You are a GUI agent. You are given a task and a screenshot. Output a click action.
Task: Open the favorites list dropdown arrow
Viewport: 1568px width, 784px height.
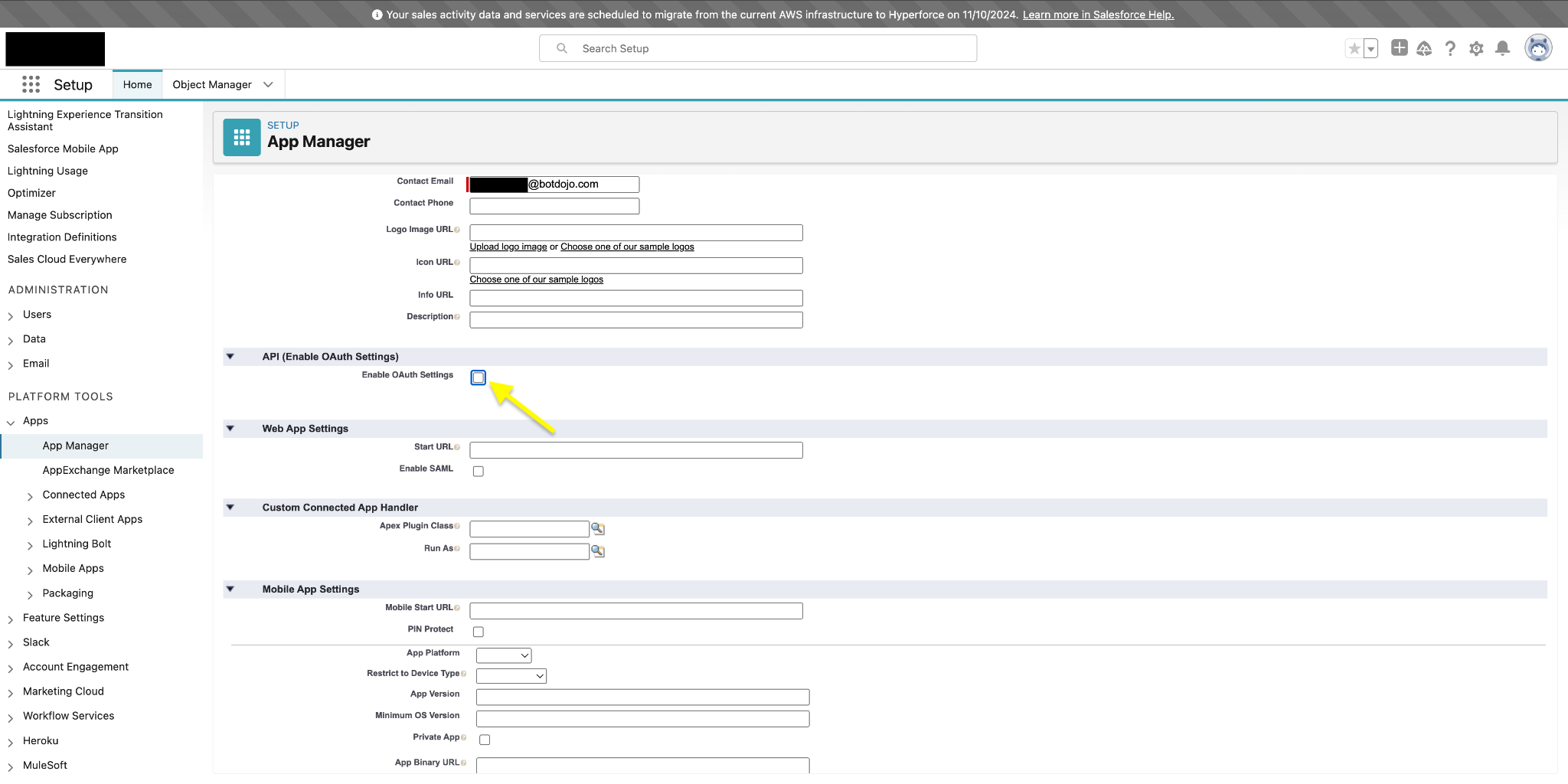coord(1370,49)
